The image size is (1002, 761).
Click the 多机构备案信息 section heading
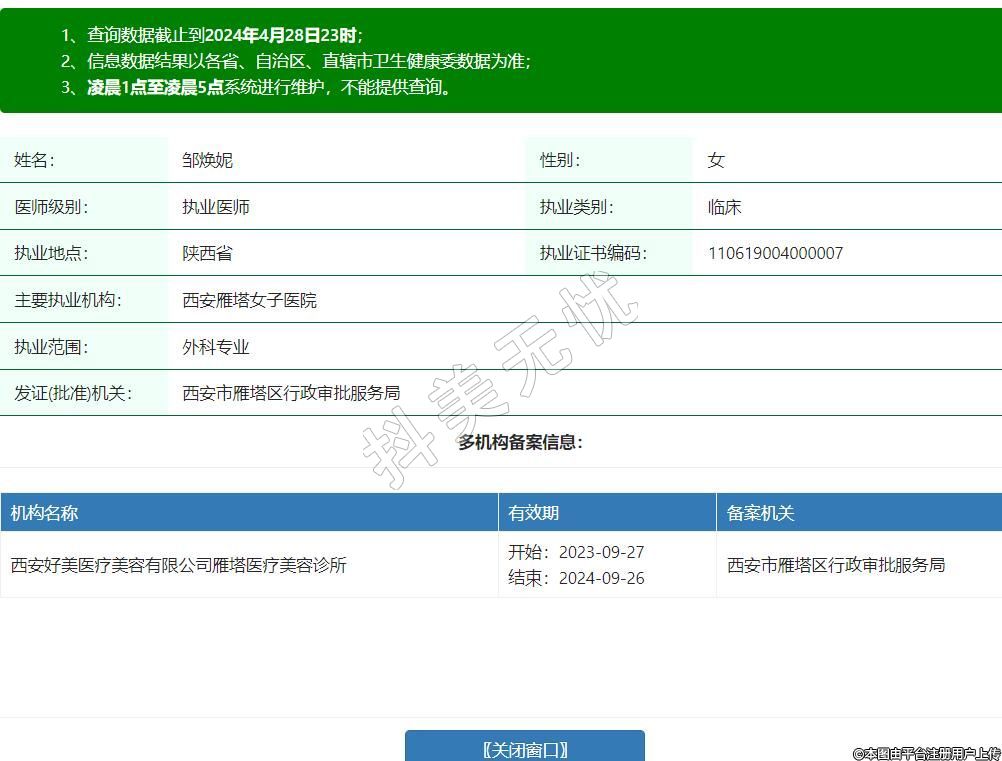pos(520,442)
